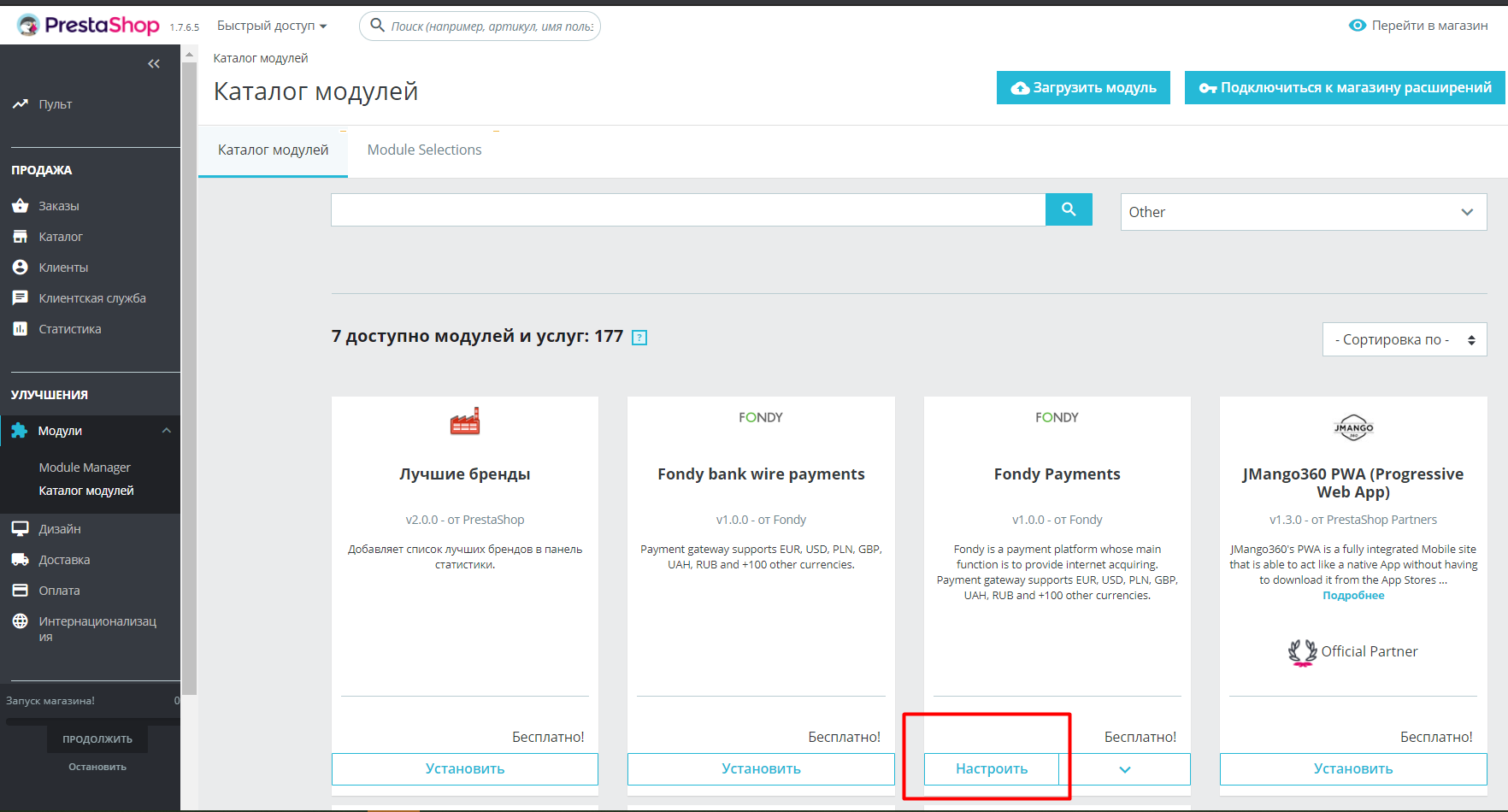1508x812 pixels.
Task: Click Настроить for Fondy Payments
Action: [992, 769]
